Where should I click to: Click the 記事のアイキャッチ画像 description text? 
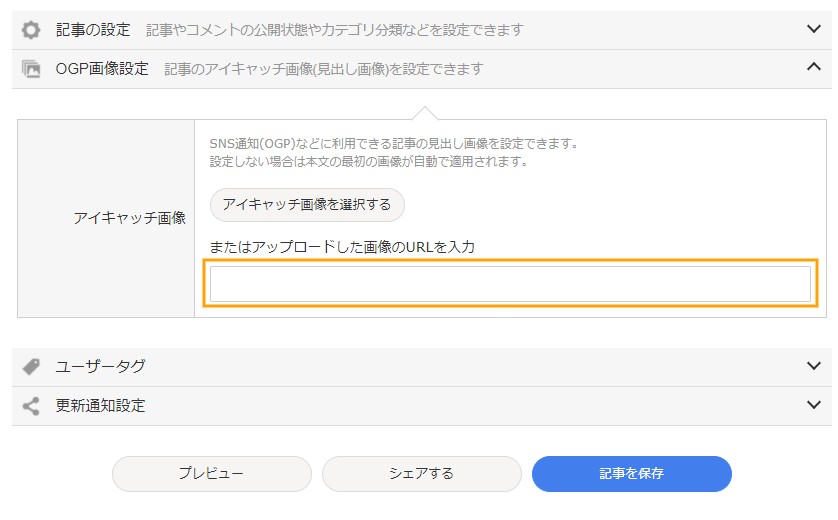(324, 69)
